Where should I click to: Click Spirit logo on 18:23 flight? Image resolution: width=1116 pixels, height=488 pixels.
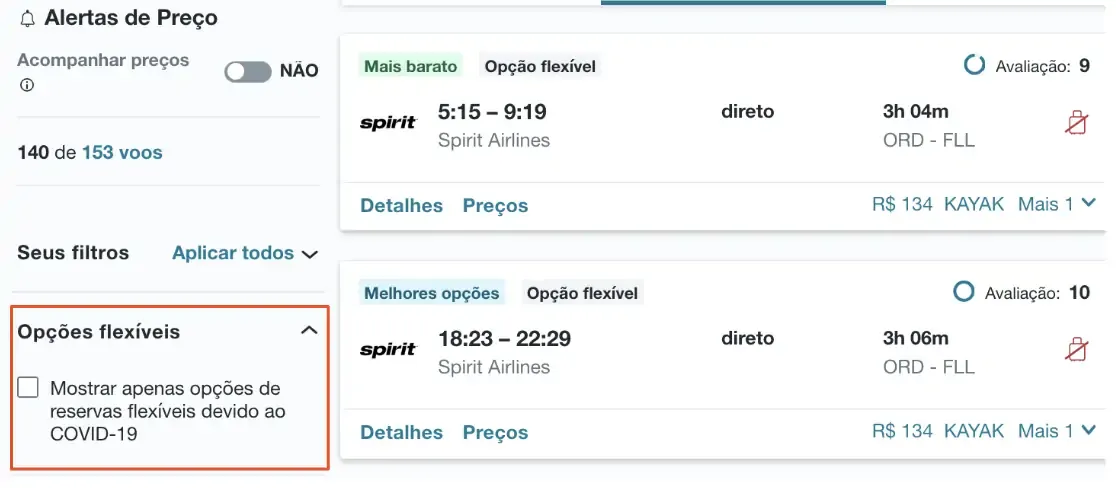click(x=388, y=350)
